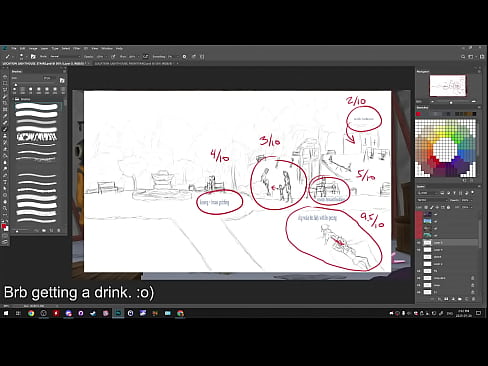Click the Navigator preview thumbnail

(447, 86)
